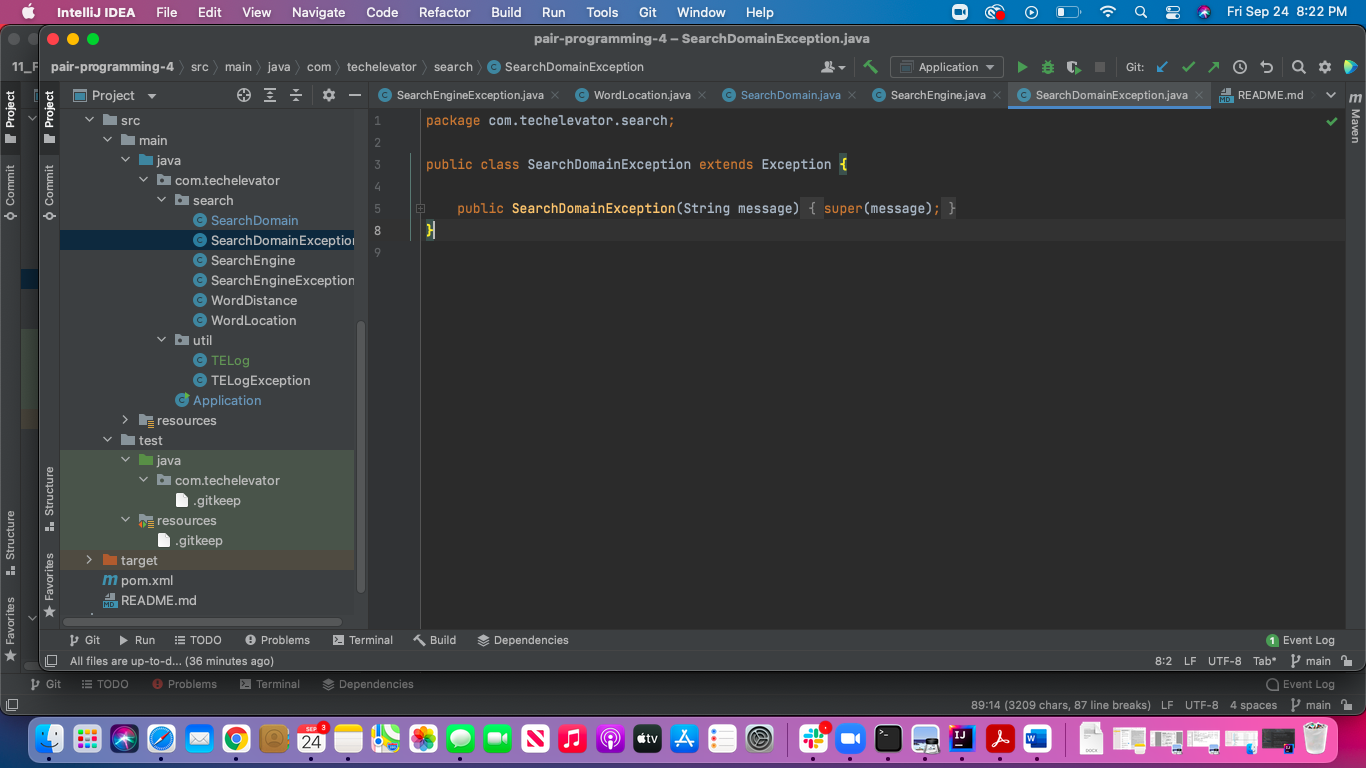Screen dimensions: 1366x768
Task: Click the techelevator breadcrumb in the navigation bar
Action: click(381, 67)
